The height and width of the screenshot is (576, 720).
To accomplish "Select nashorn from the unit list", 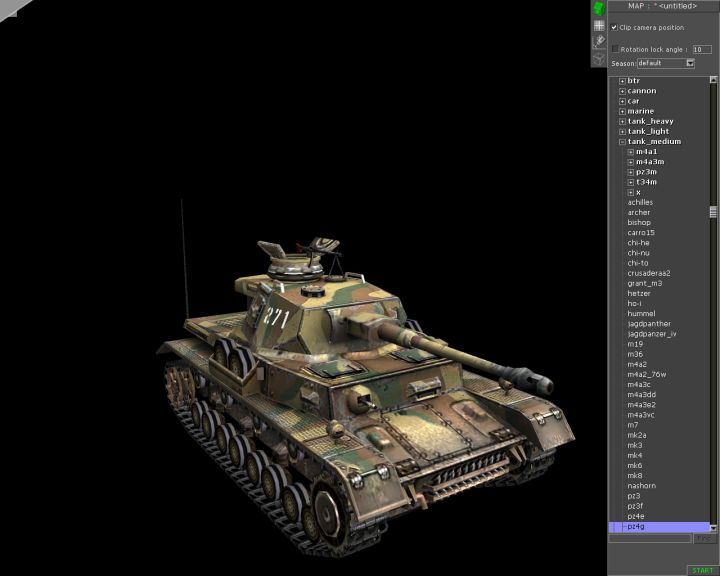I will (x=642, y=486).
